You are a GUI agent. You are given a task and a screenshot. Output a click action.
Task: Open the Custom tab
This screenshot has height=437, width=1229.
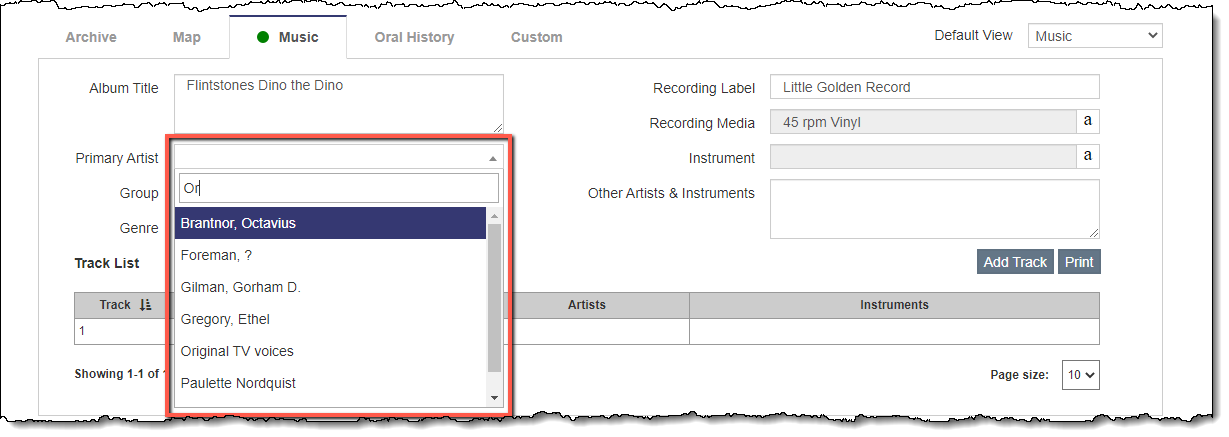point(536,38)
